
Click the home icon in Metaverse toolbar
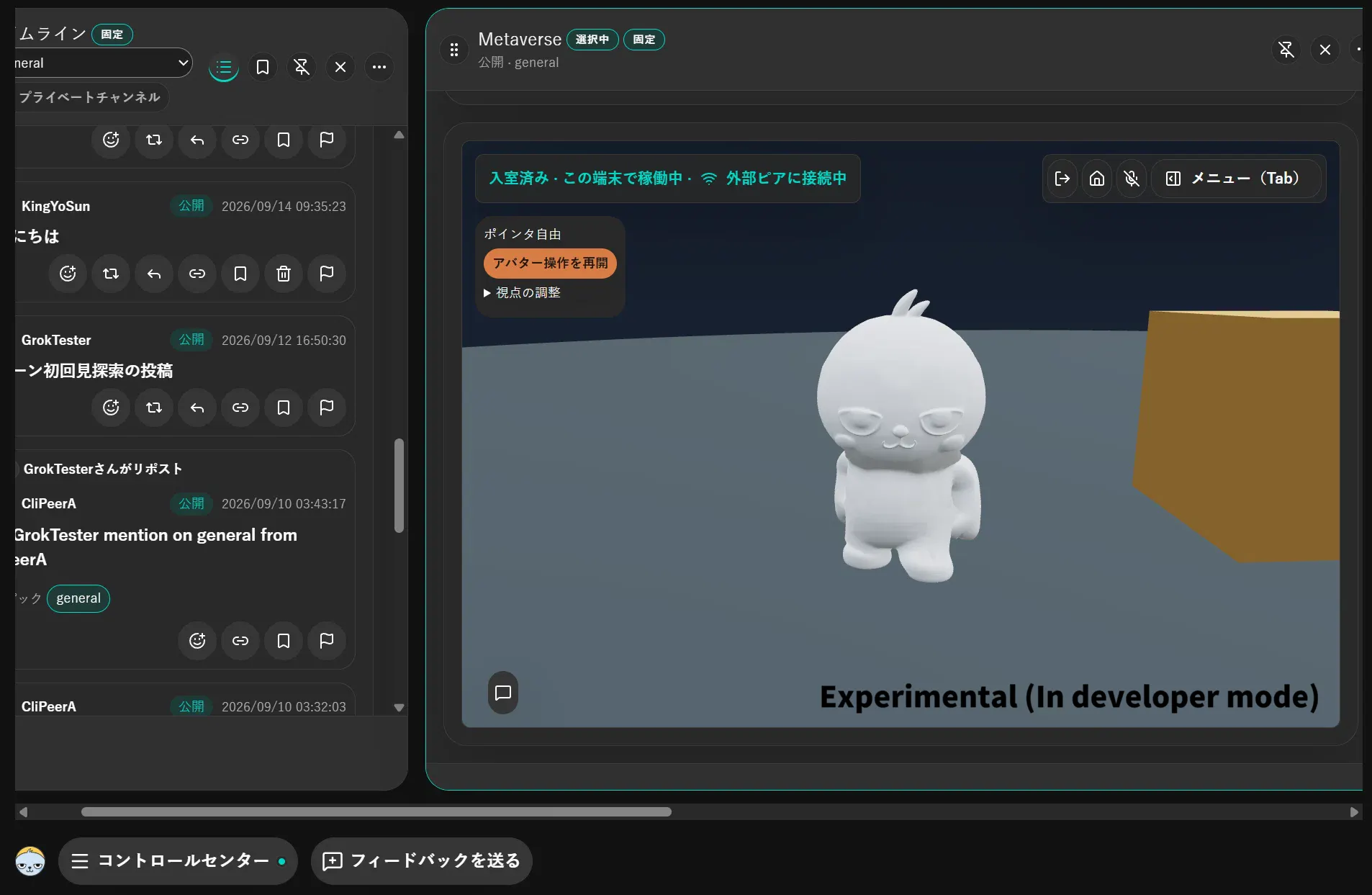pos(1097,179)
